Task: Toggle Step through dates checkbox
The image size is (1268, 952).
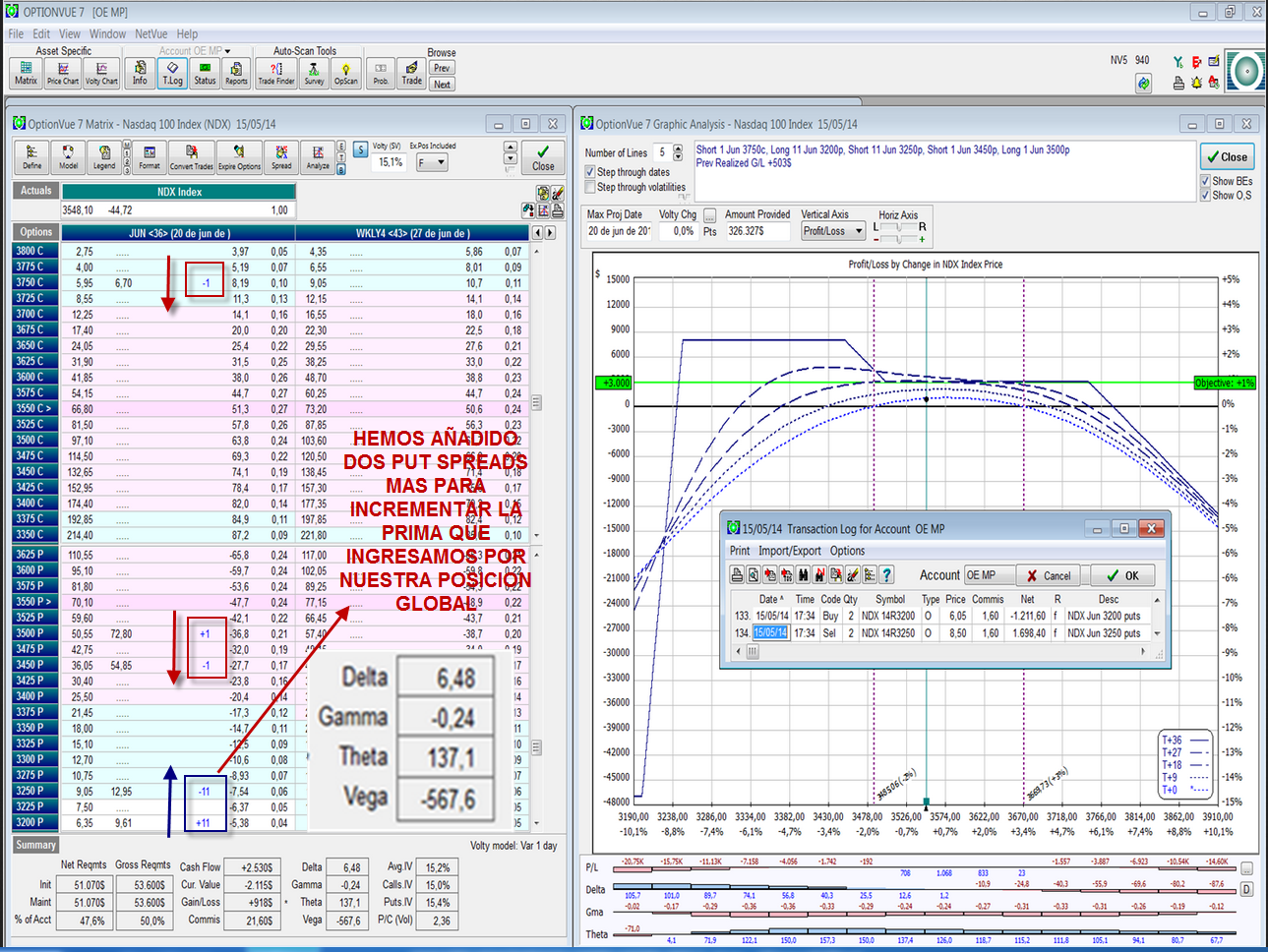Action: [x=590, y=172]
